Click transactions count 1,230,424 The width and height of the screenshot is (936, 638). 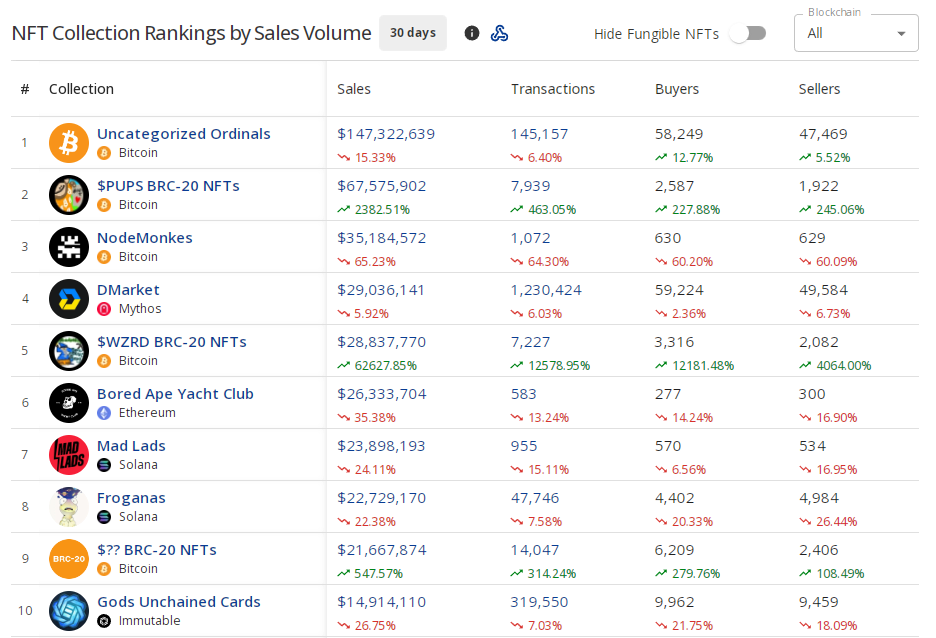(x=546, y=289)
